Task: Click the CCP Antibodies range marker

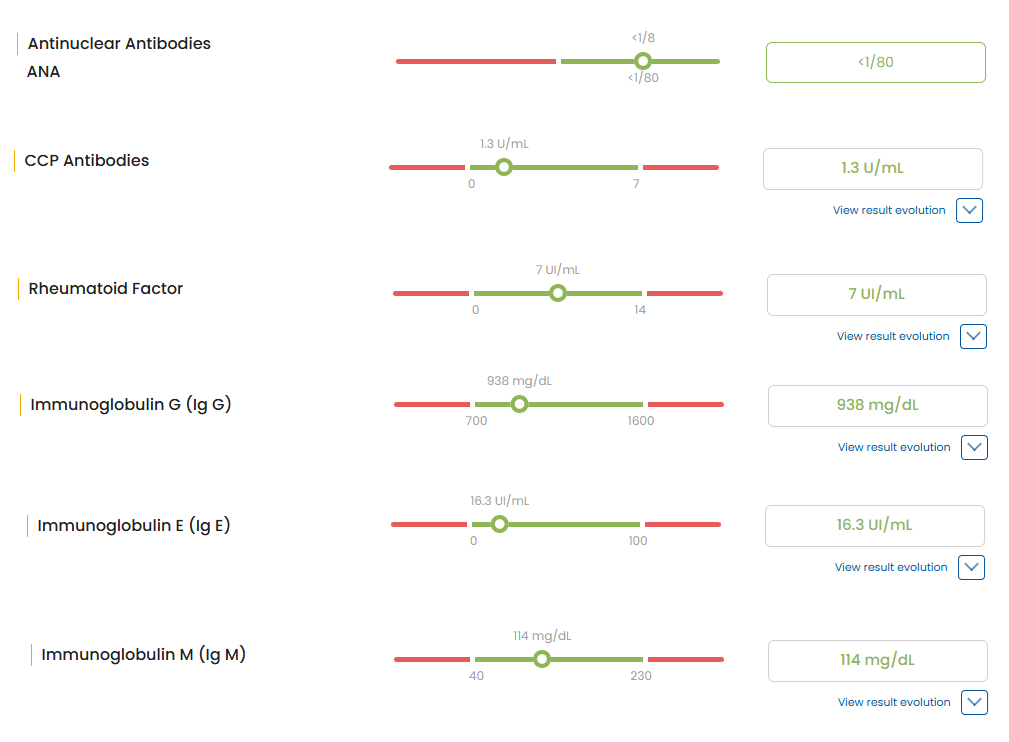Action: 504,167
